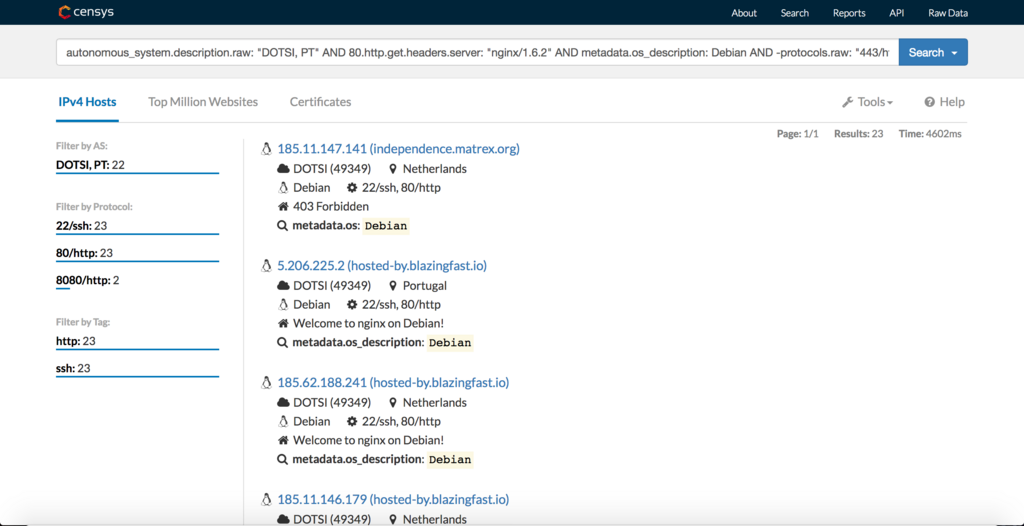The image size is (1024, 526).
Task: Open host 5.206.225.2 result
Action: point(382,266)
